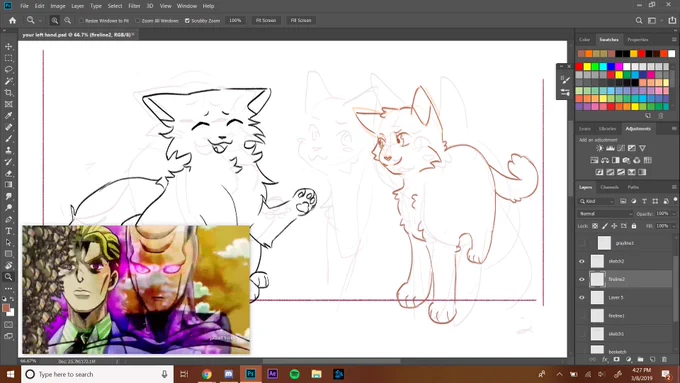Click the Zoom Out mode icon

tap(67, 20)
